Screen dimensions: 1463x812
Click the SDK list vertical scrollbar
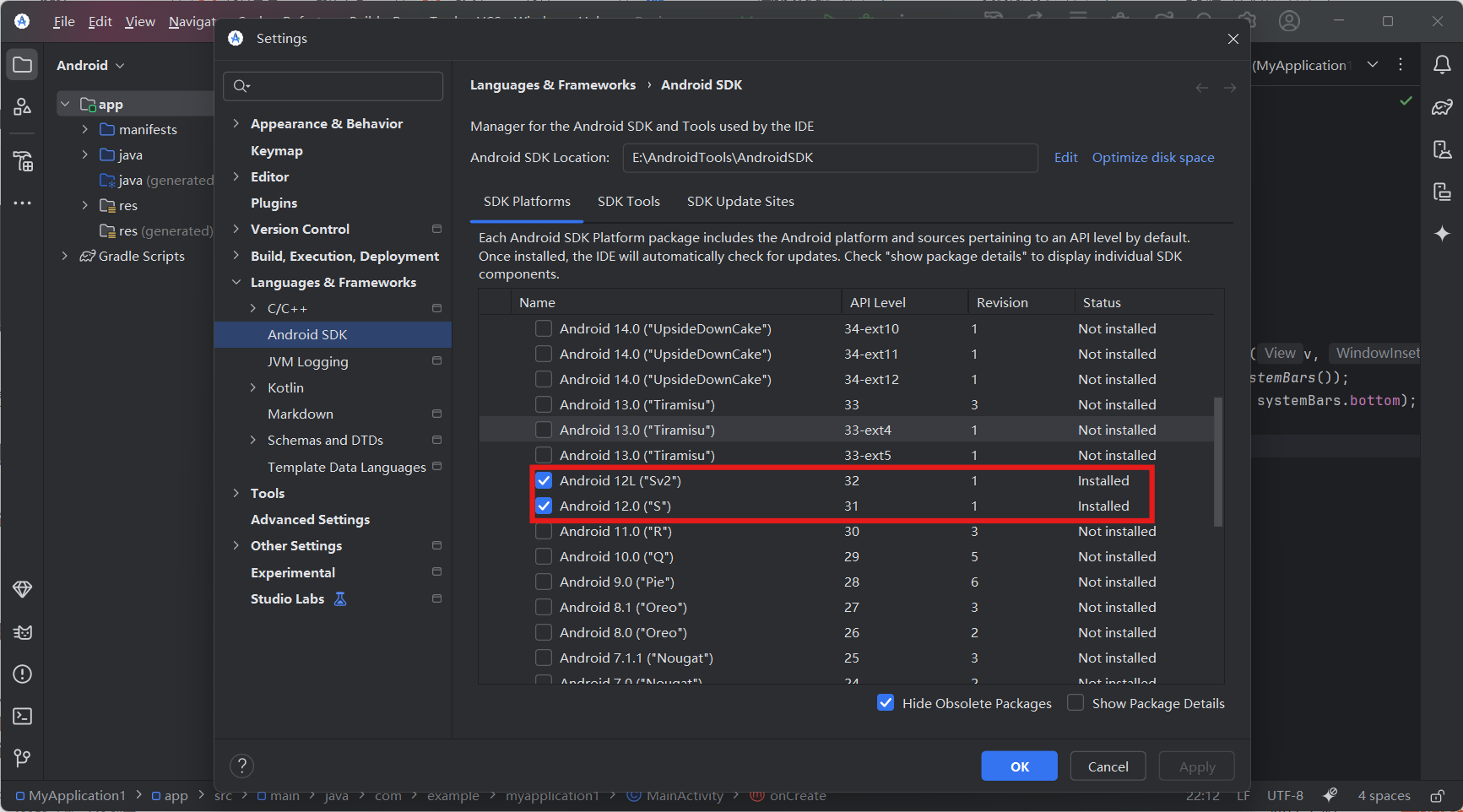tap(1218, 462)
